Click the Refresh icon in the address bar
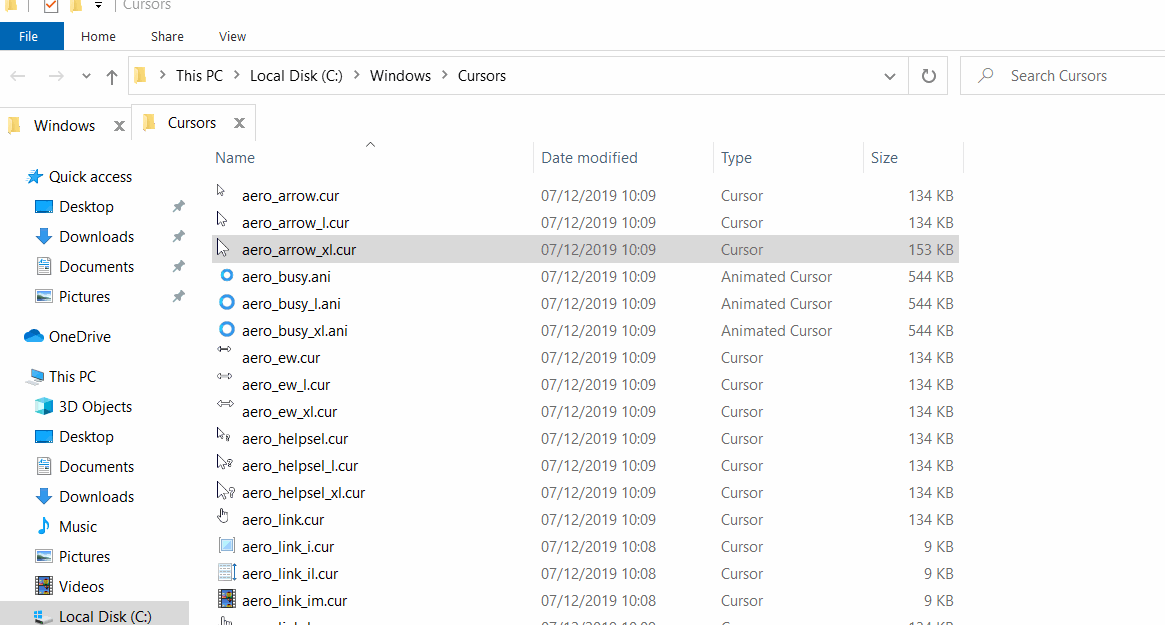Screen dimensions: 1165x625 928,75
